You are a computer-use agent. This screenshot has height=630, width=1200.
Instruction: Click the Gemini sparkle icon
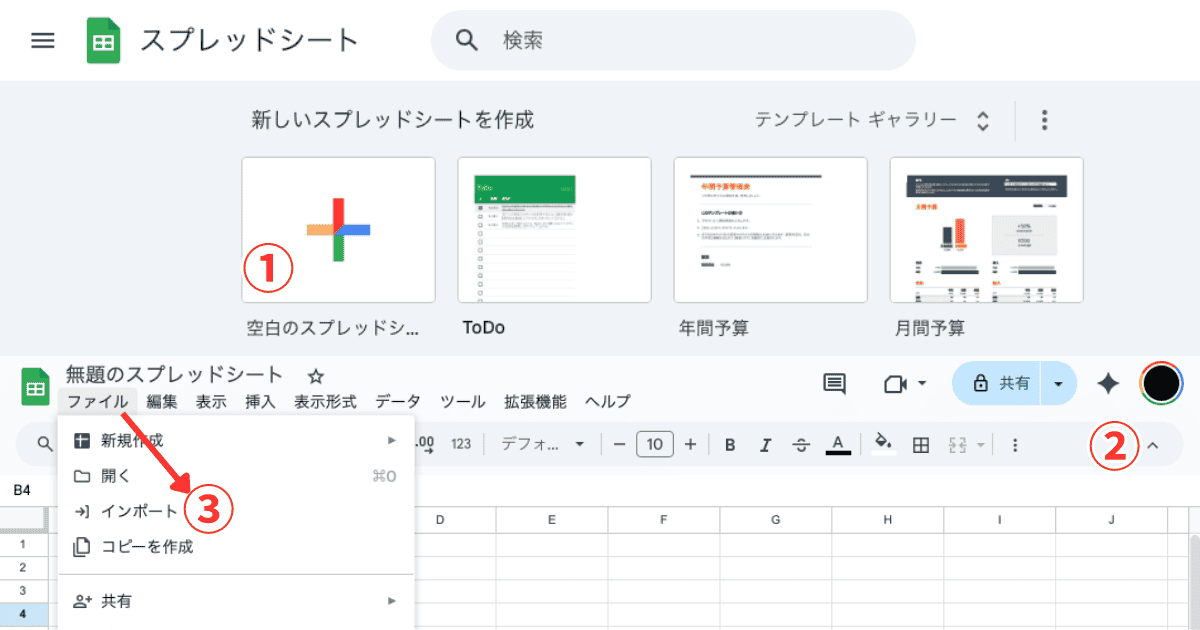(1108, 384)
